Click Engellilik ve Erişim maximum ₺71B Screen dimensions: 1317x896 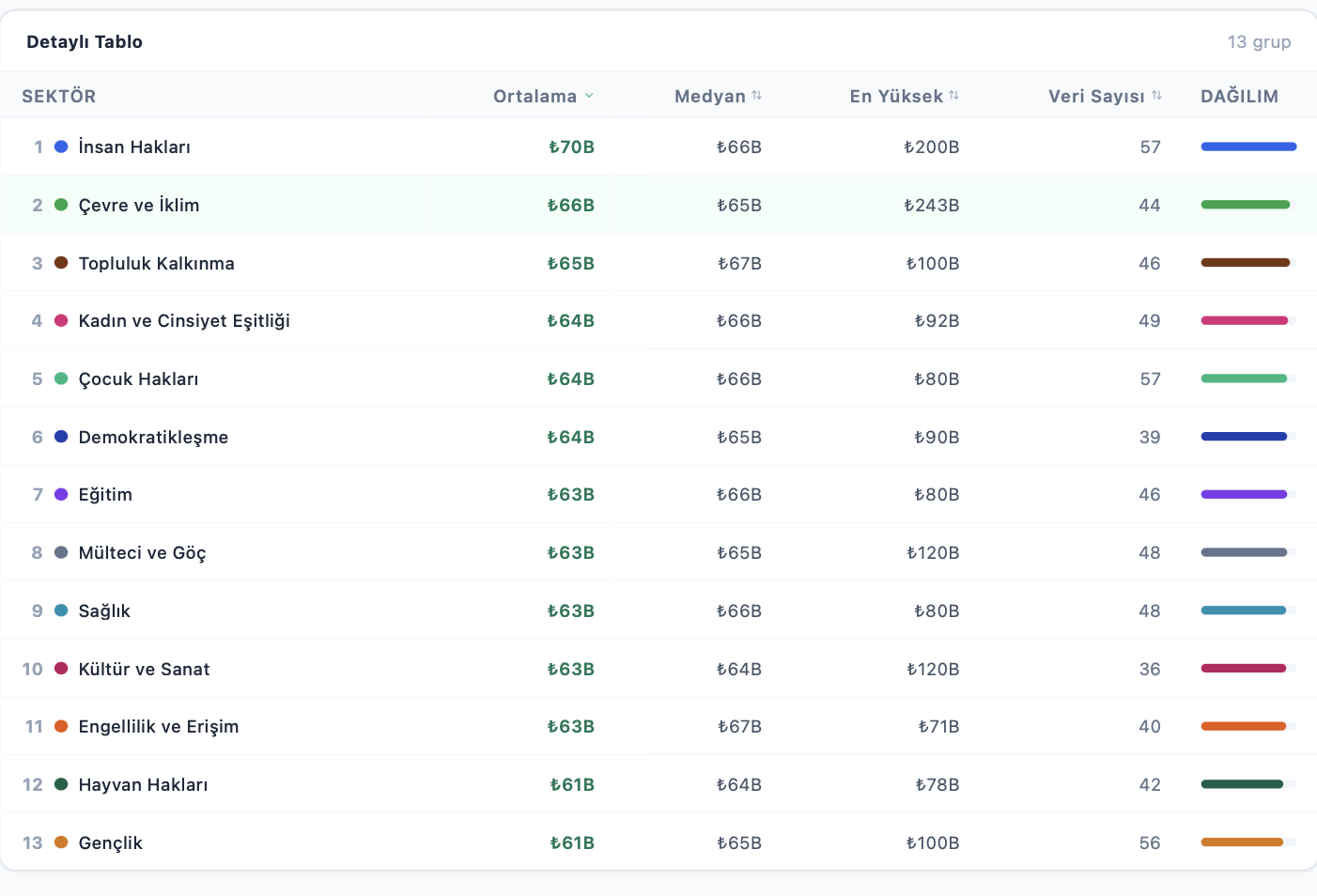pyautogui.click(x=938, y=726)
